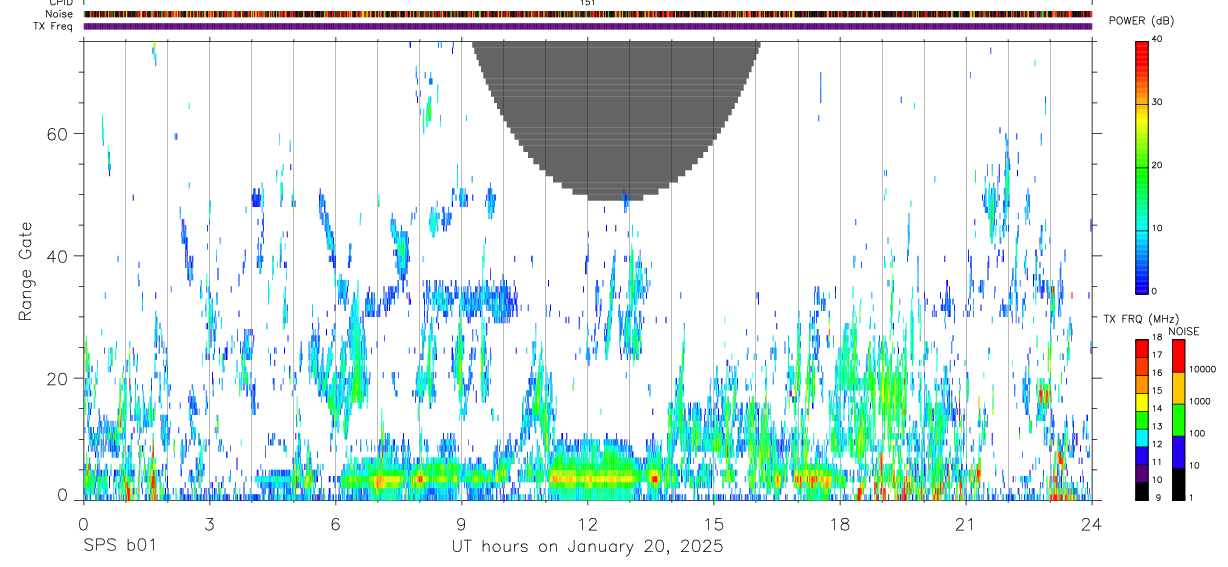This screenshot has height=567, width=1228.
Task: Click the 'Noise' row label at top left
Action: (x=60, y=14)
